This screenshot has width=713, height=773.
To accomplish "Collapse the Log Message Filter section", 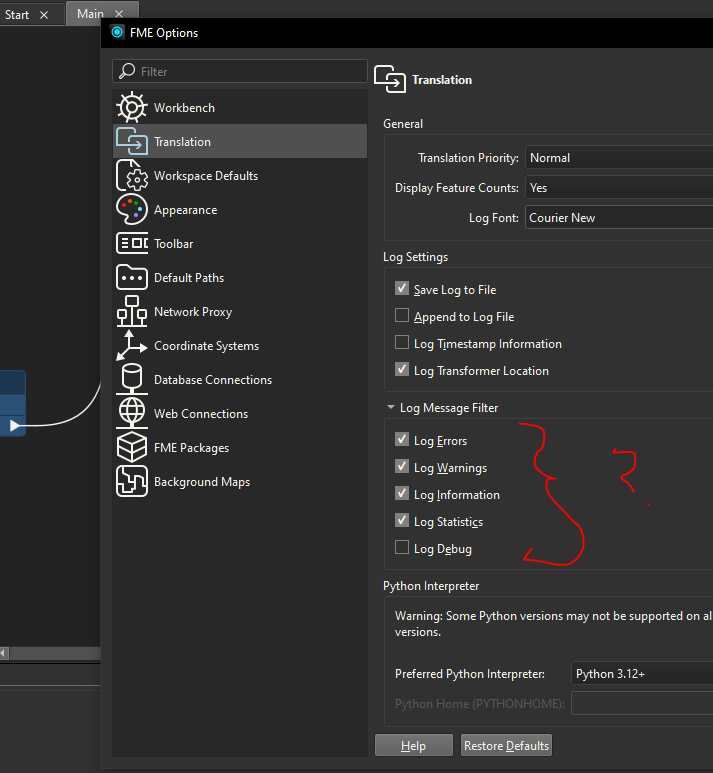I will [x=391, y=408].
